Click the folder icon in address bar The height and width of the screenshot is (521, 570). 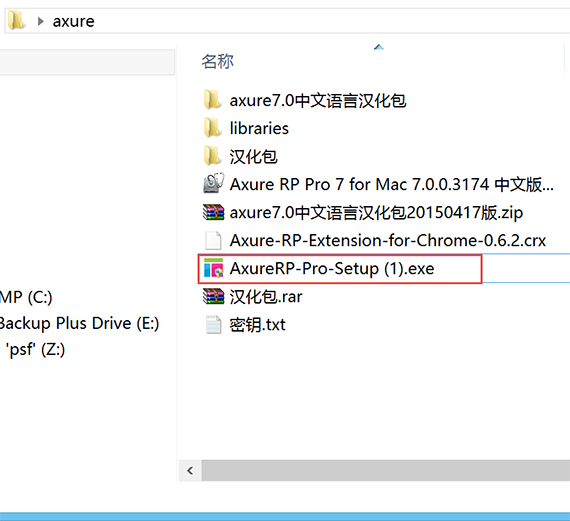coord(16,20)
